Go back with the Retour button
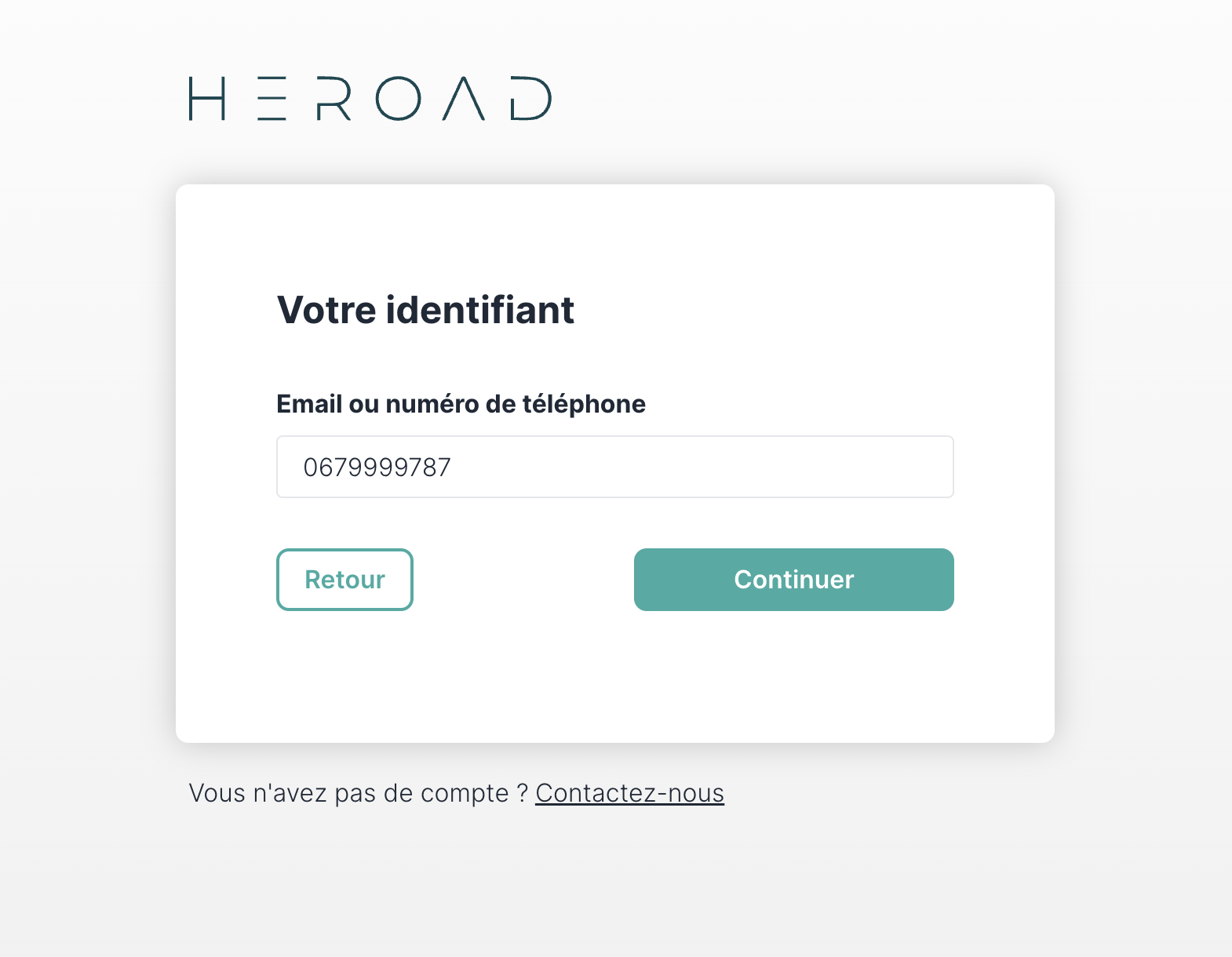1232x957 pixels. point(344,580)
